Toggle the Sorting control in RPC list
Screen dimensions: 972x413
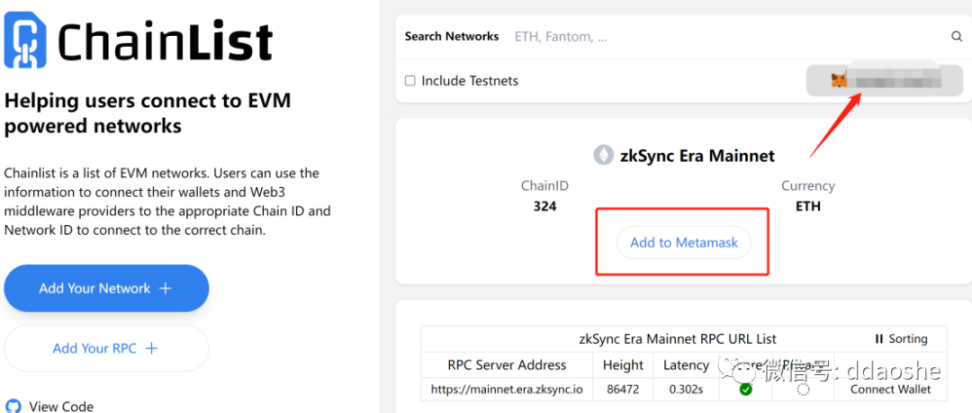click(901, 339)
